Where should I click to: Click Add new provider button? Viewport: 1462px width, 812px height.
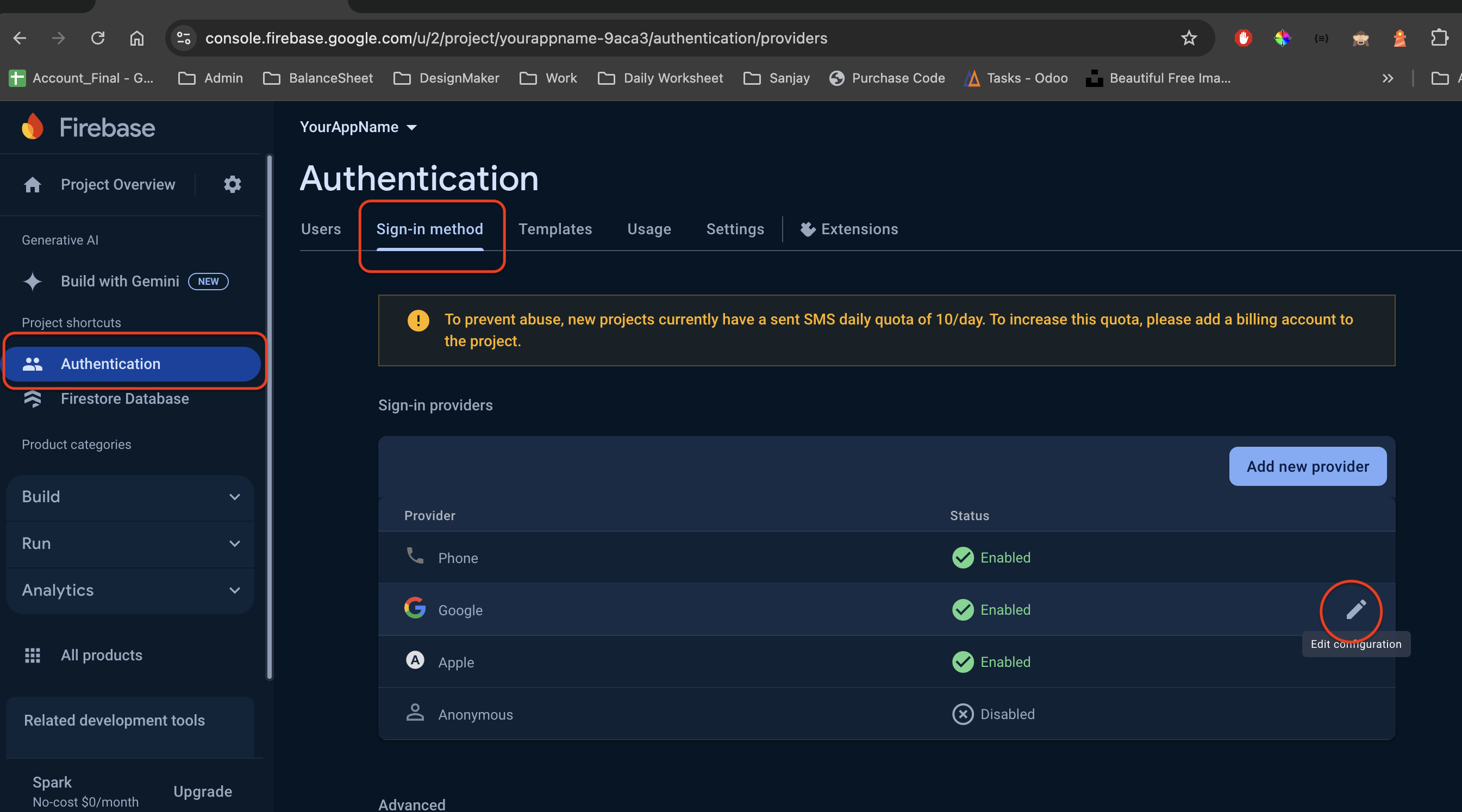pyautogui.click(x=1307, y=466)
